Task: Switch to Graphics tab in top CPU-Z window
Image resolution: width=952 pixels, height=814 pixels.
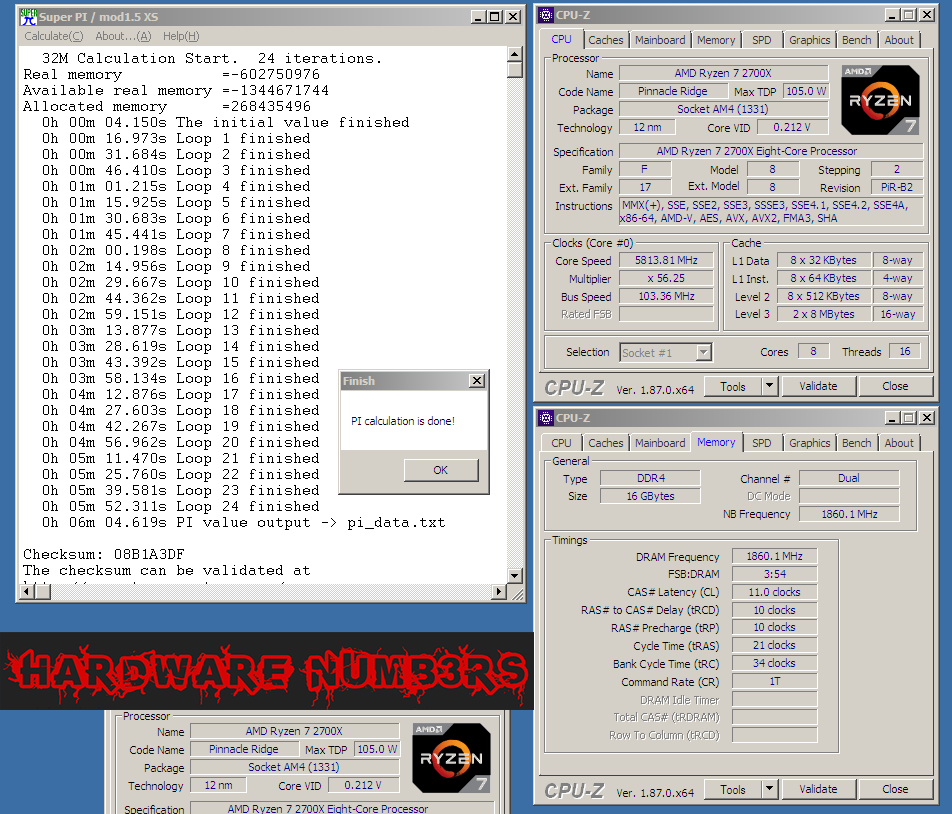Action: [809, 40]
